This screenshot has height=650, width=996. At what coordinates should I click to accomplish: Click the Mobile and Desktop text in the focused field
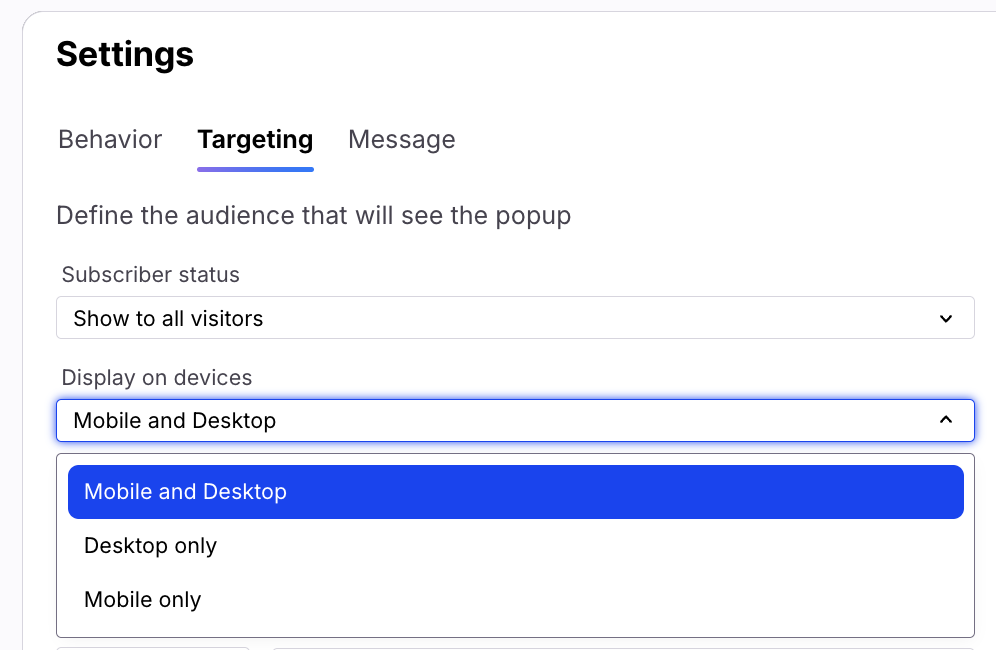(175, 421)
